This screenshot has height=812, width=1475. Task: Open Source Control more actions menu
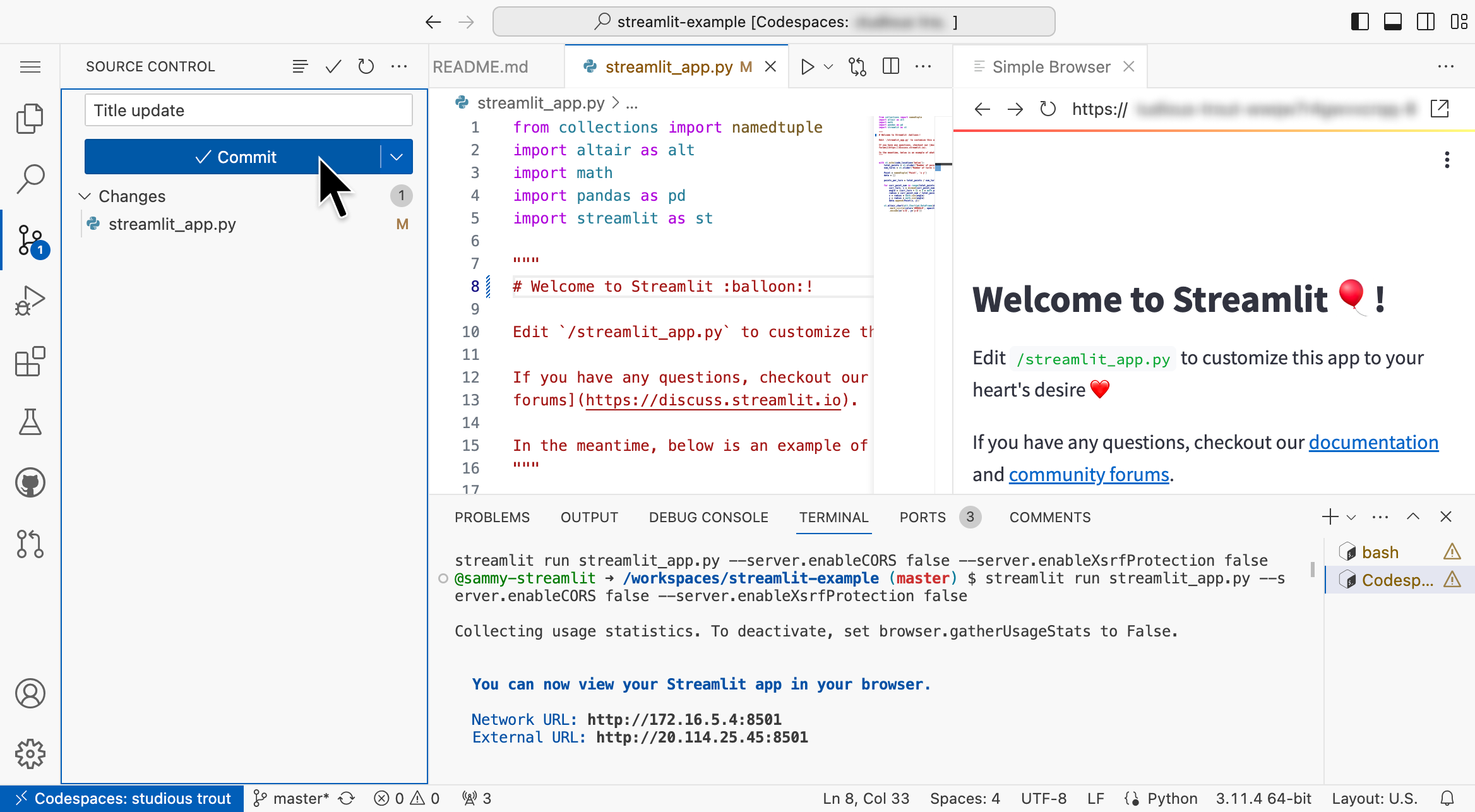click(x=399, y=66)
